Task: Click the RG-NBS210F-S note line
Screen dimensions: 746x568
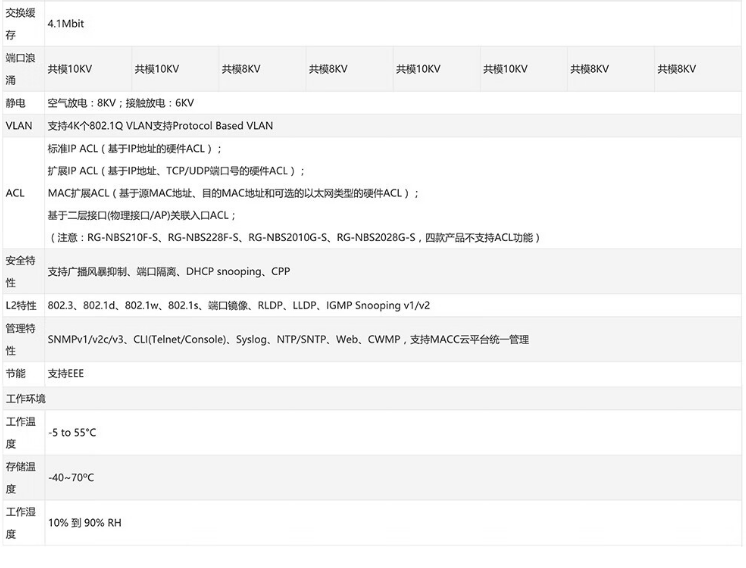Action: coord(294,238)
